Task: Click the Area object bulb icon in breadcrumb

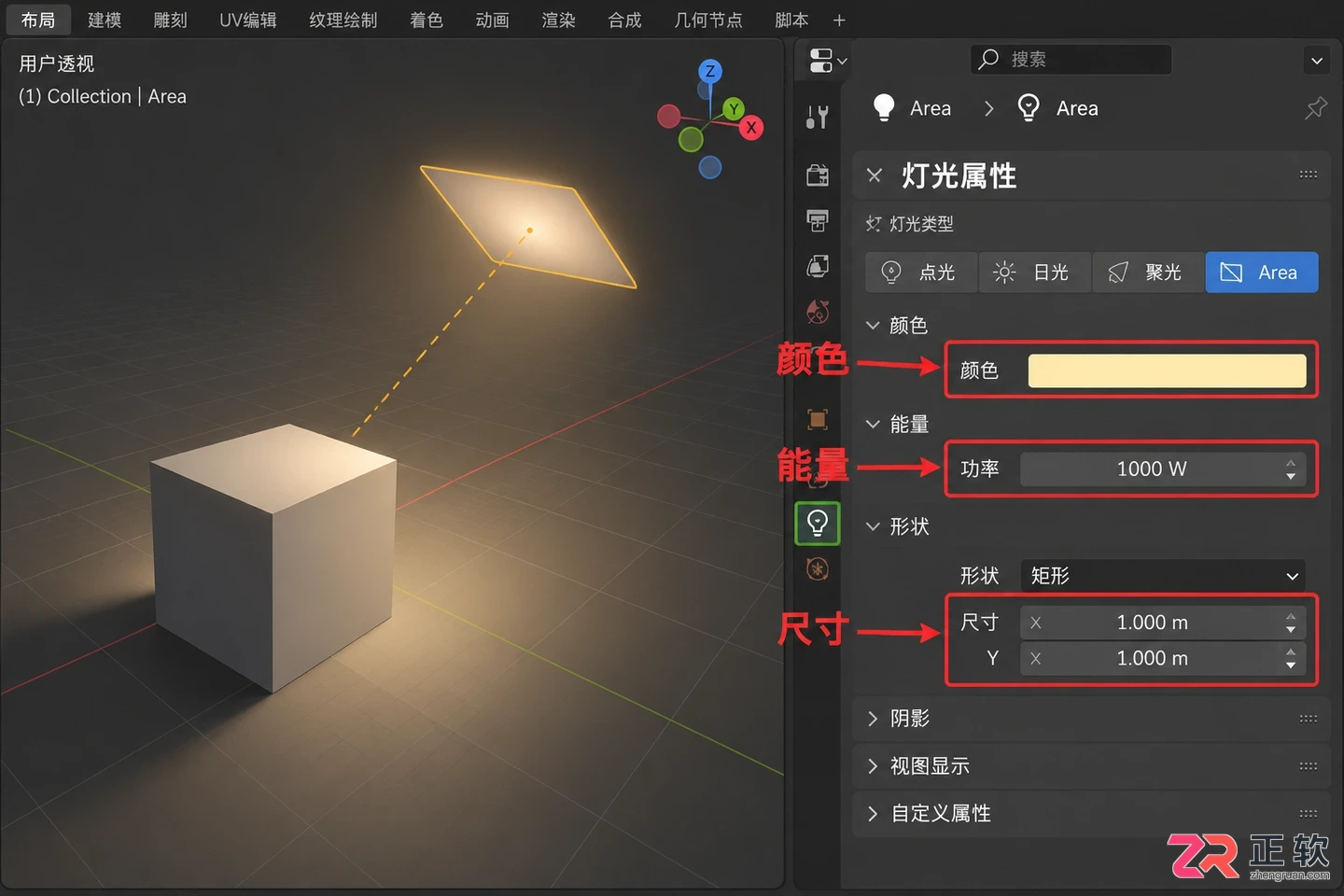Action: coord(884,108)
